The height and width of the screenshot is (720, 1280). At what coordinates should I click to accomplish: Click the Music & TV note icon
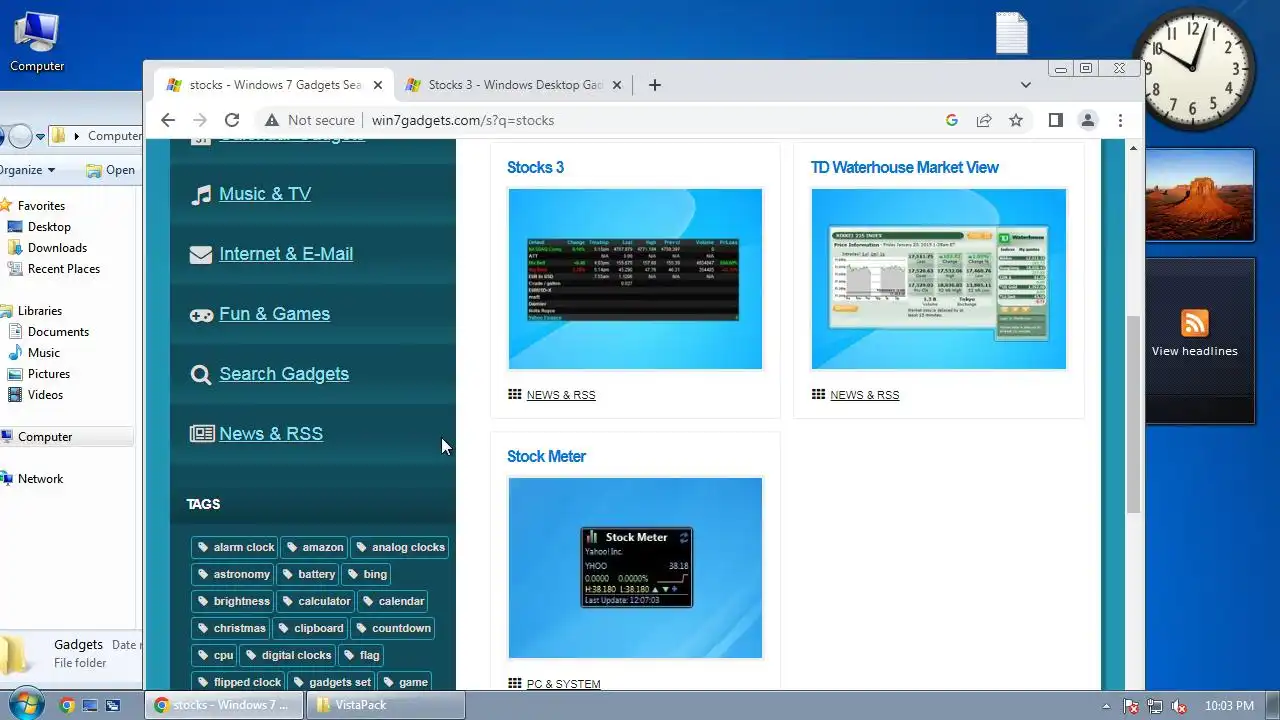point(202,194)
